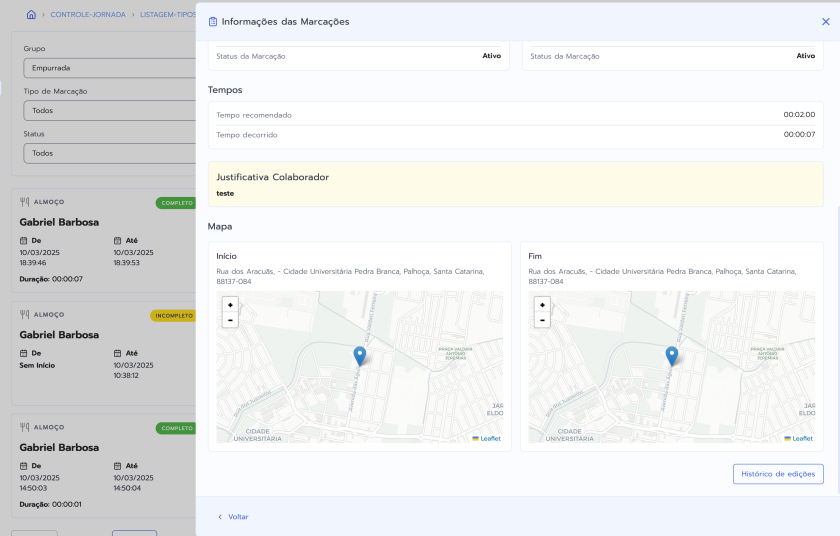Zoom in on the Início map

coord(230,305)
